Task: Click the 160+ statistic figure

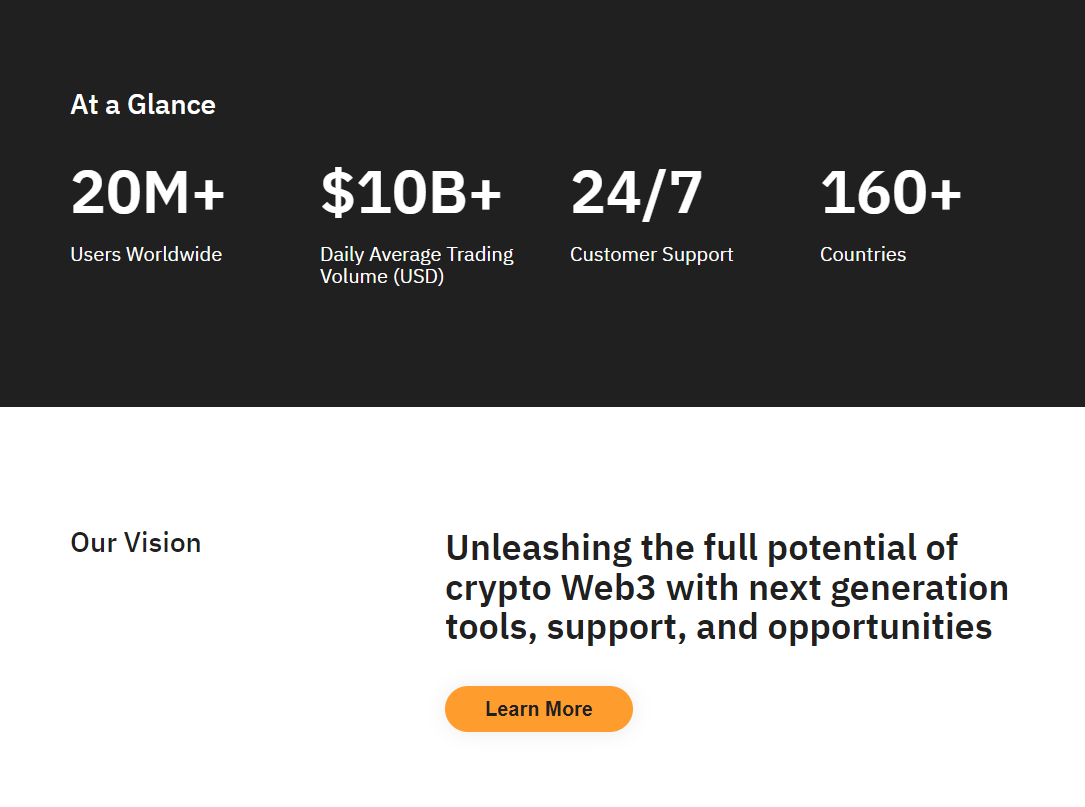Action: coord(891,192)
